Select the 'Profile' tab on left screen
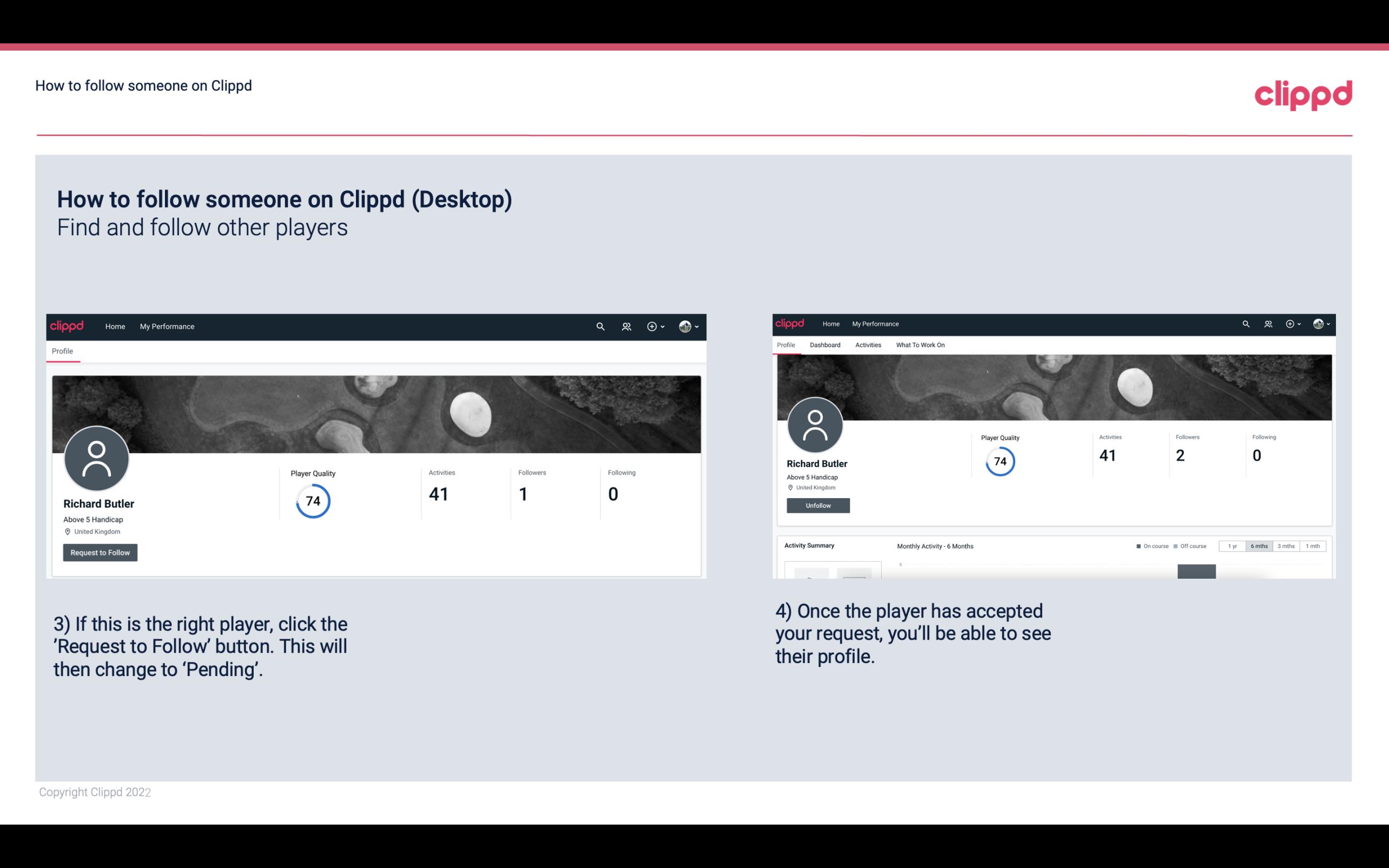The image size is (1389, 868). coord(61,350)
